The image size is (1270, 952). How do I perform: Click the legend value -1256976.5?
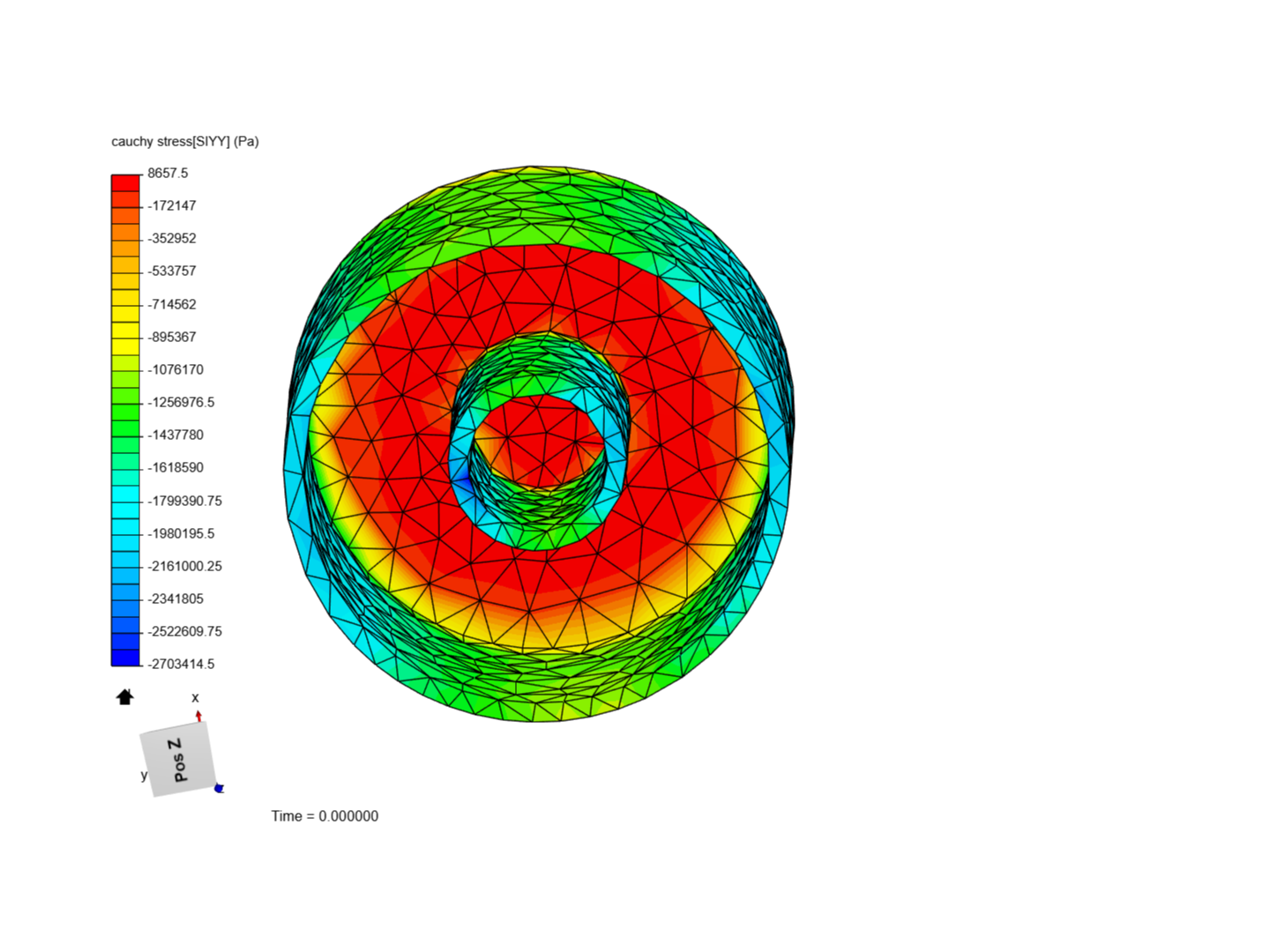click(181, 402)
